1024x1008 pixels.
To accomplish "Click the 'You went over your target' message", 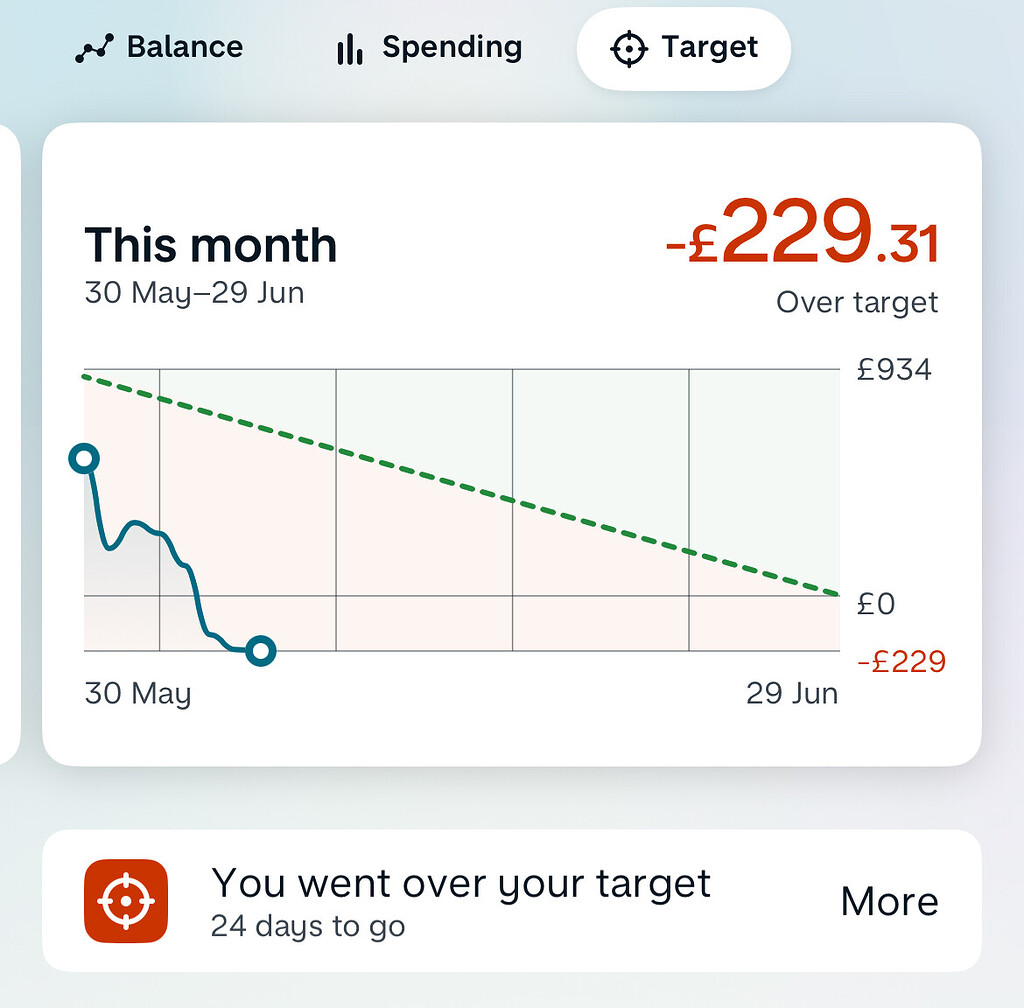I will (x=461, y=884).
